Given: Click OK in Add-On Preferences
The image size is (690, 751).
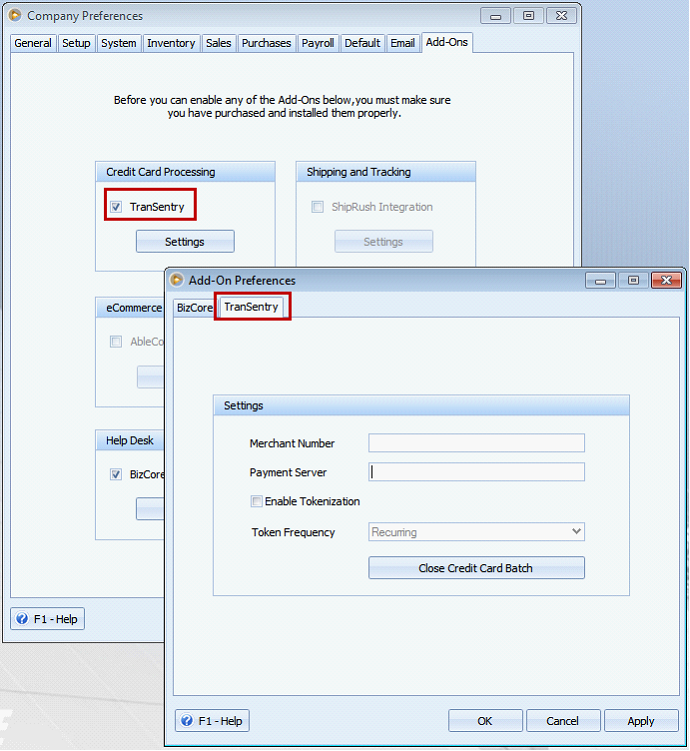Looking at the screenshot, I should (485, 720).
